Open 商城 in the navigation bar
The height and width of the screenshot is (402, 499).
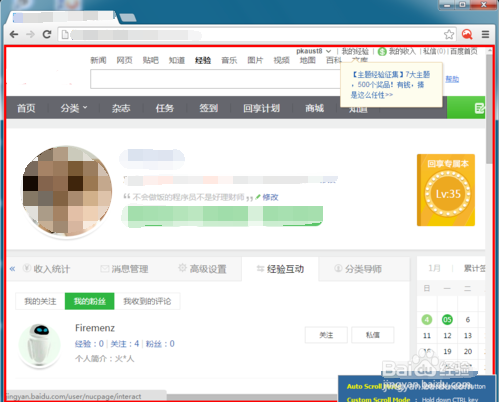coord(314,108)
